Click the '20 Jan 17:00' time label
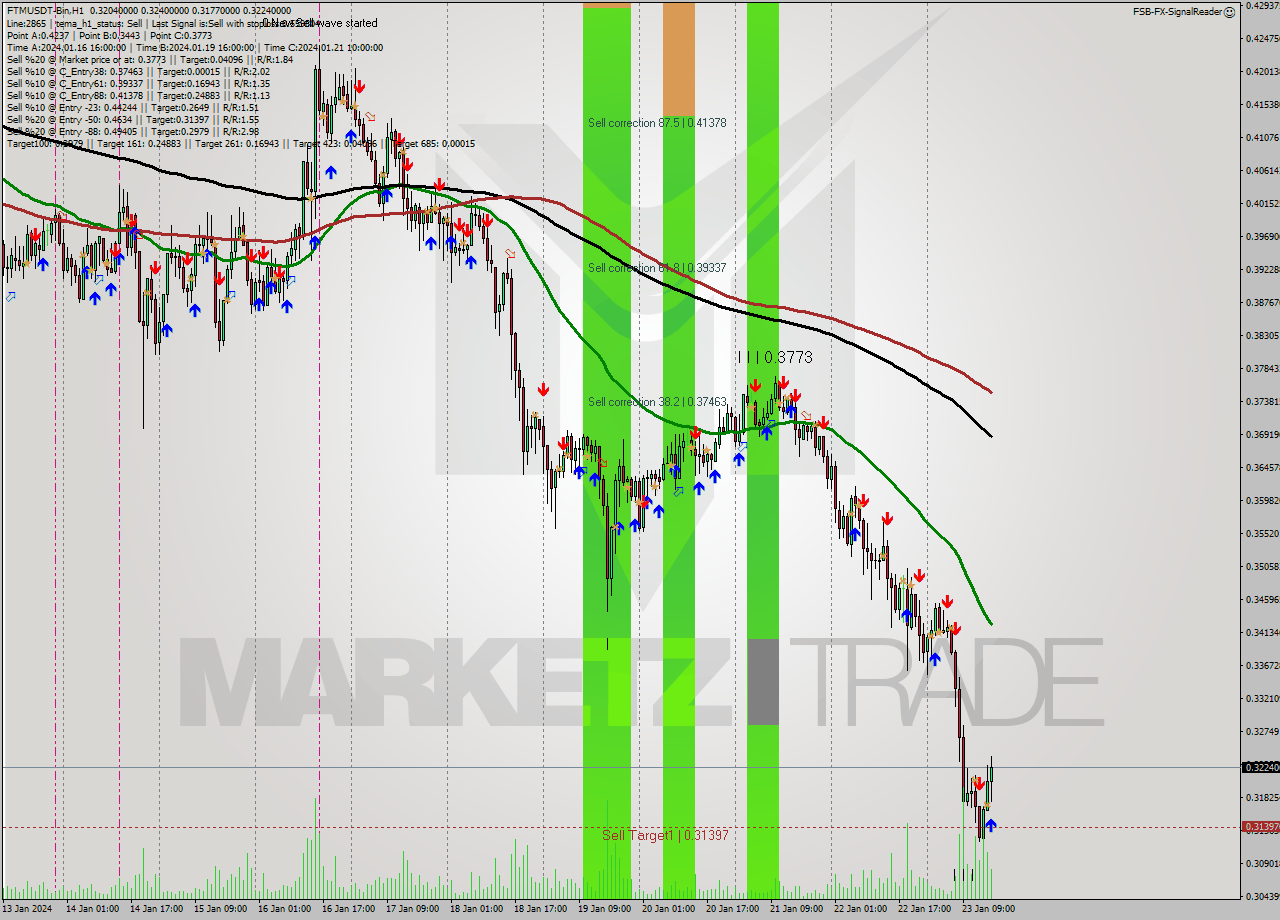 tap(732, 909)
